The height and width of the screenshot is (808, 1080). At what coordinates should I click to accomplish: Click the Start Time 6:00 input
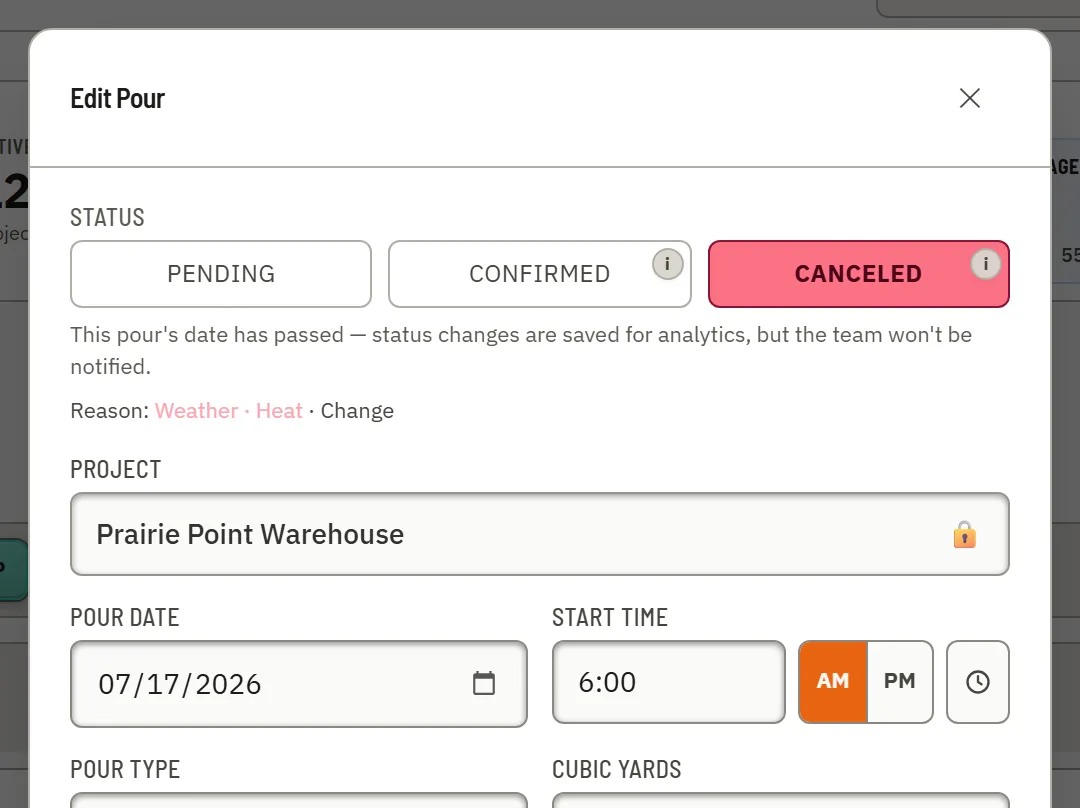(668, 682)
